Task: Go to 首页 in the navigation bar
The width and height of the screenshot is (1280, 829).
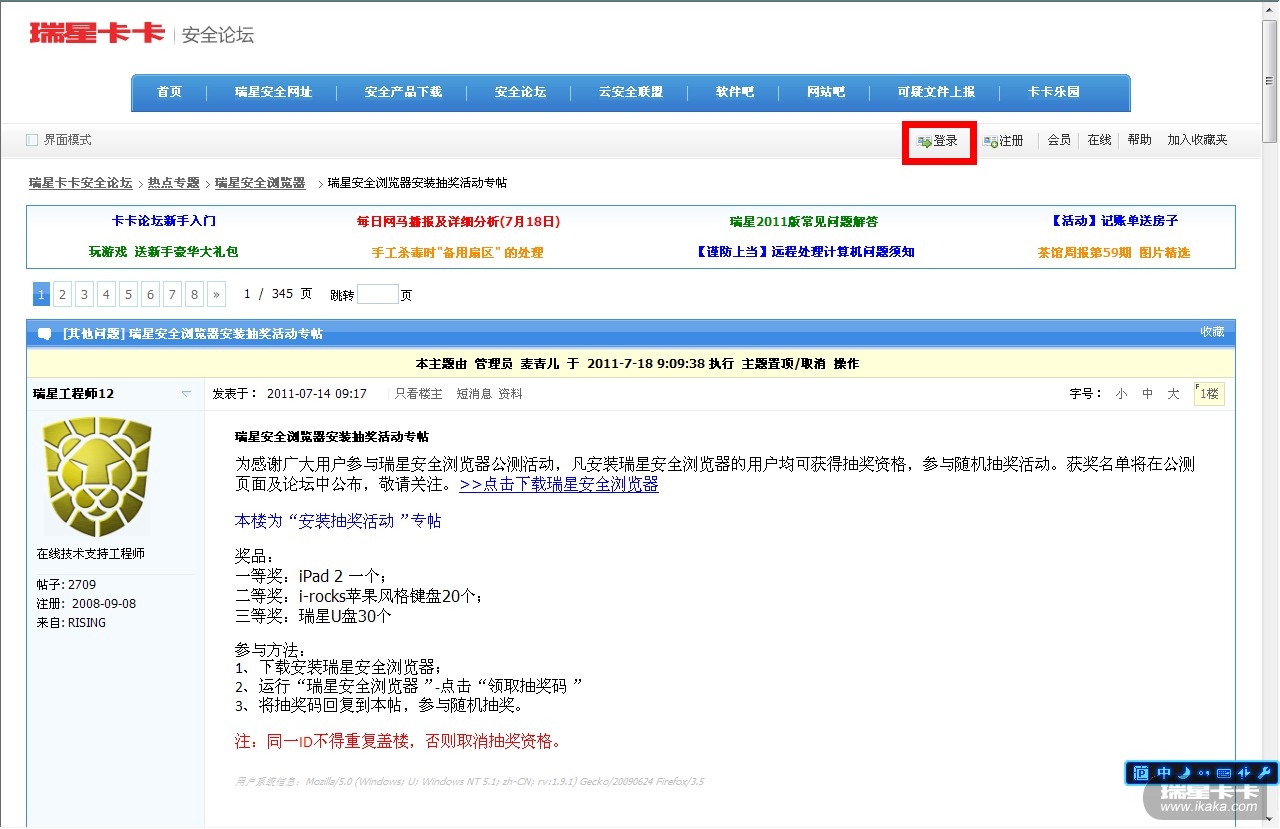Action: pos(169,92)
